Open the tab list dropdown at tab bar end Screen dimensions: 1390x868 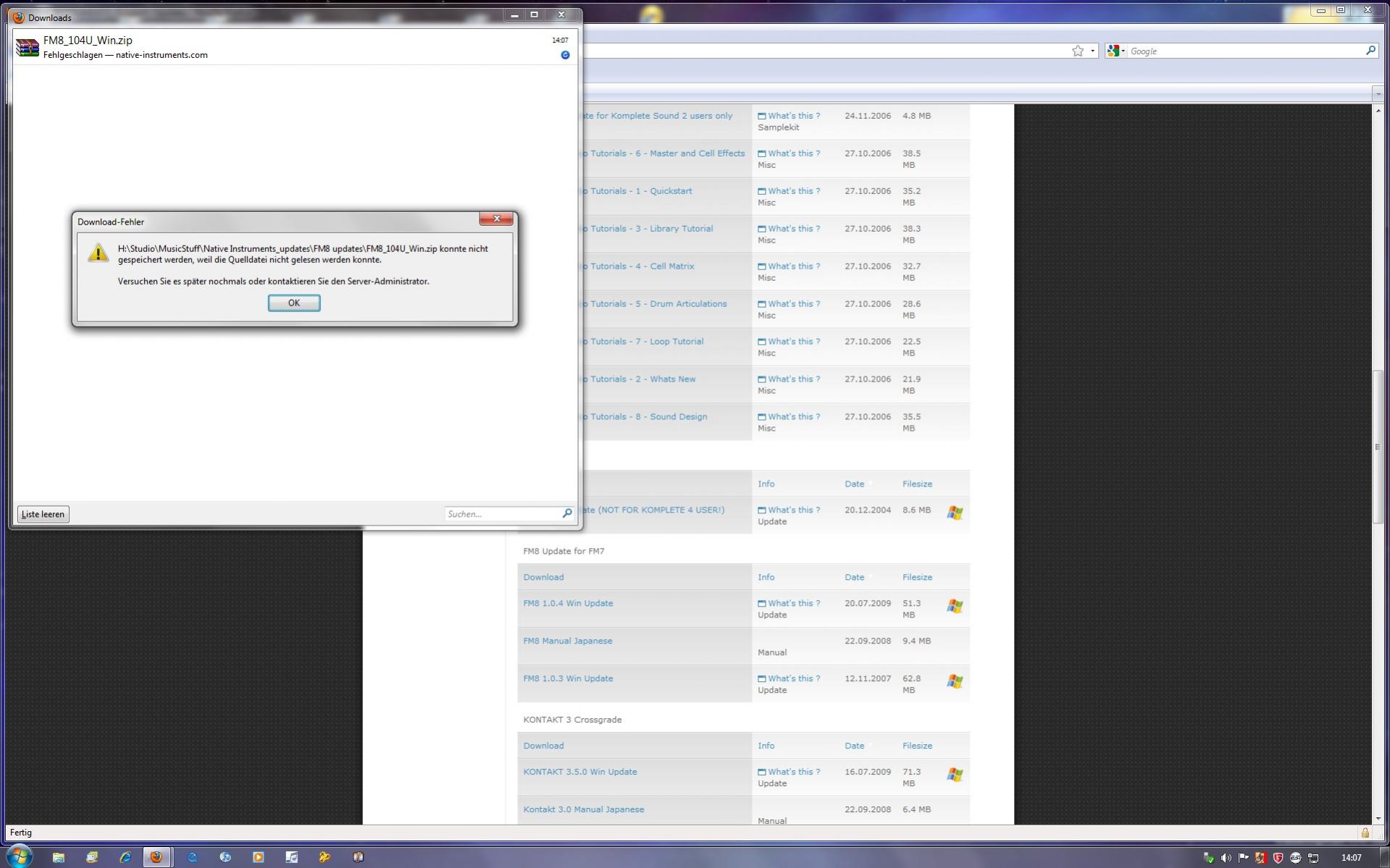(1378, 93)
